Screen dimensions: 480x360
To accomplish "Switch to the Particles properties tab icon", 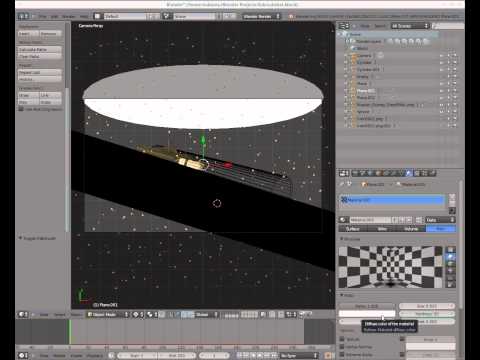I will point(424,173).
